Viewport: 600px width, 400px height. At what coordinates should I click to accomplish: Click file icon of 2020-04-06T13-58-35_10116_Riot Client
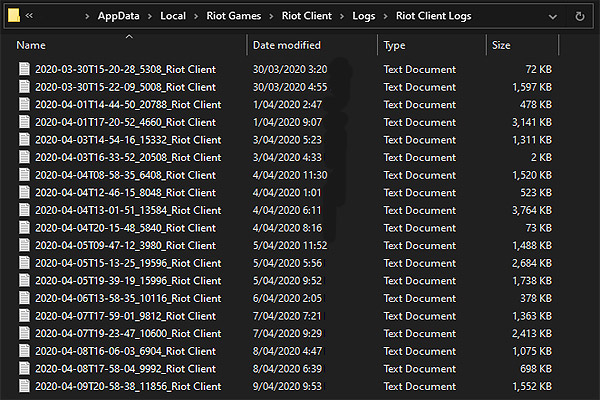point(24,298)
